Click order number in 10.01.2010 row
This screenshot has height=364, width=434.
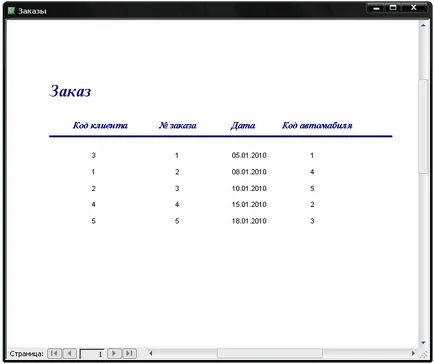tap(177, 189)
